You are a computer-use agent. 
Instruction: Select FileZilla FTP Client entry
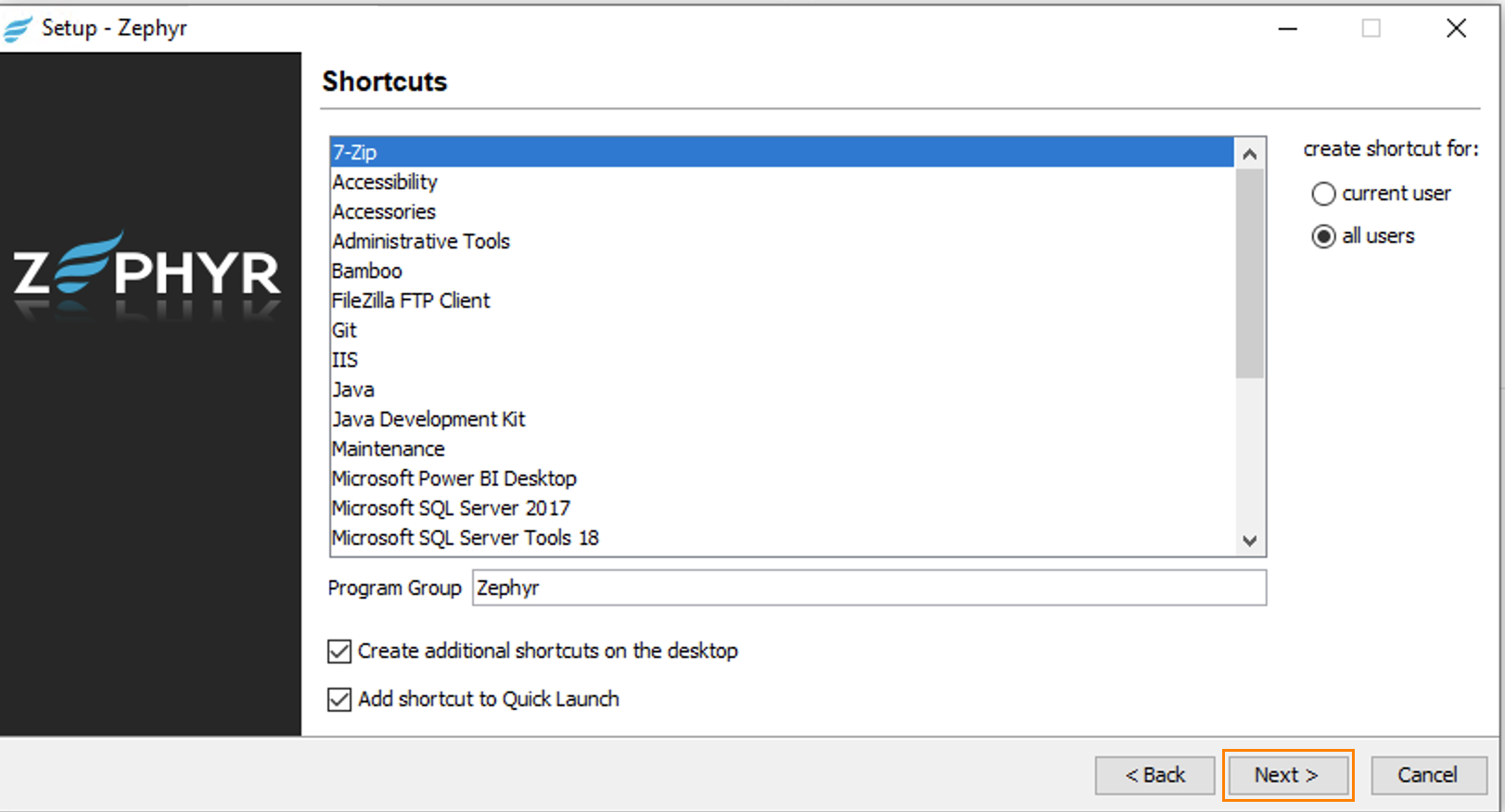coord(411,300)
